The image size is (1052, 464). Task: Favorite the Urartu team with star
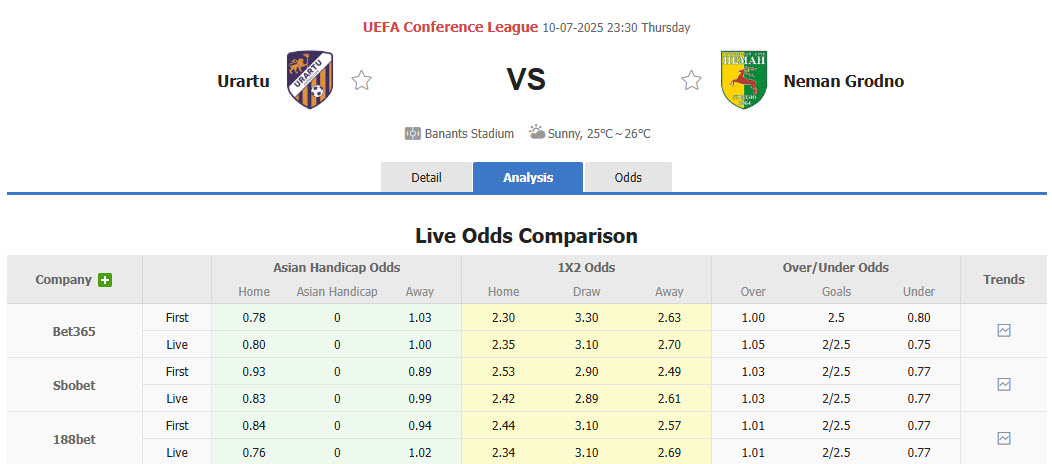pyautogui.click(x=361, y=81)
